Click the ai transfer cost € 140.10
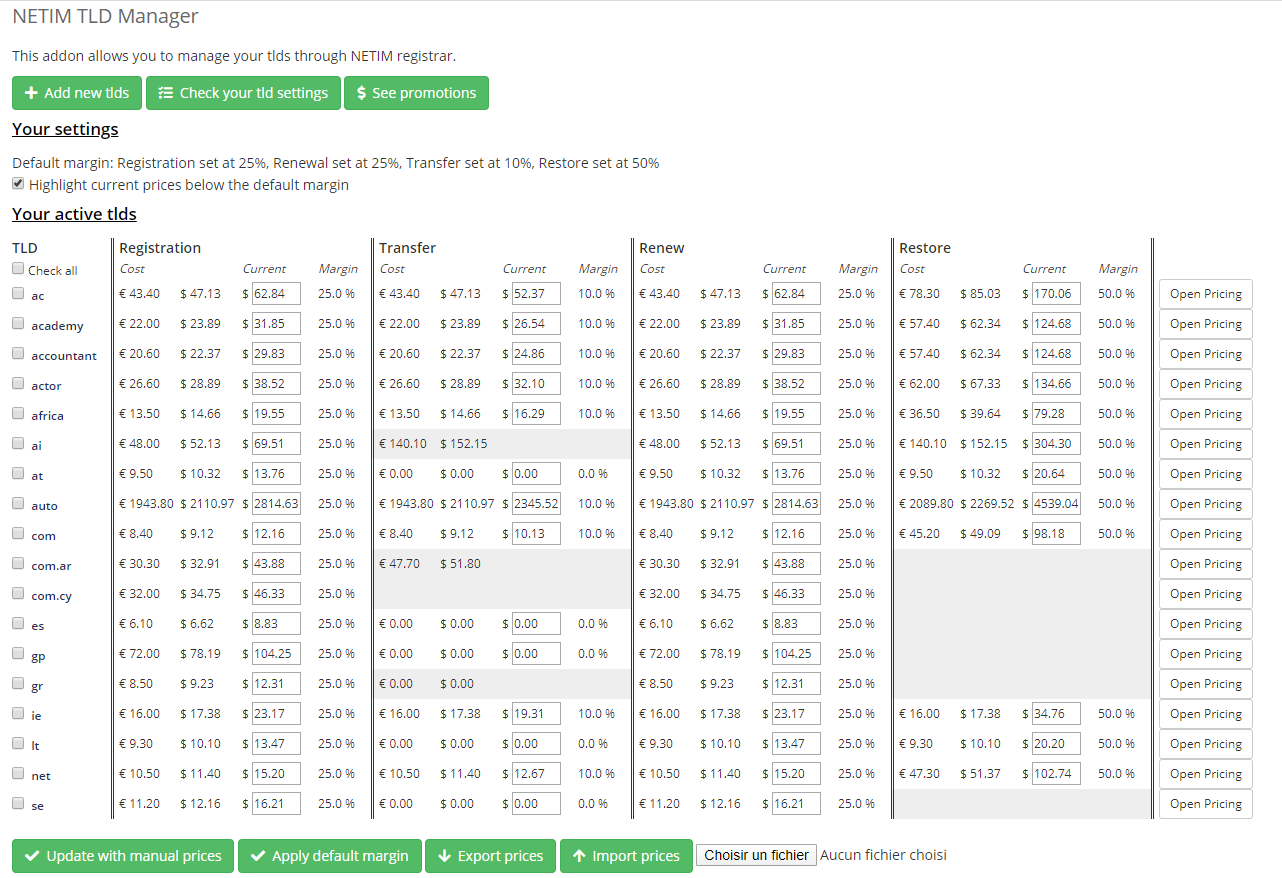The image size is (1282, 878). coord(403,444)
